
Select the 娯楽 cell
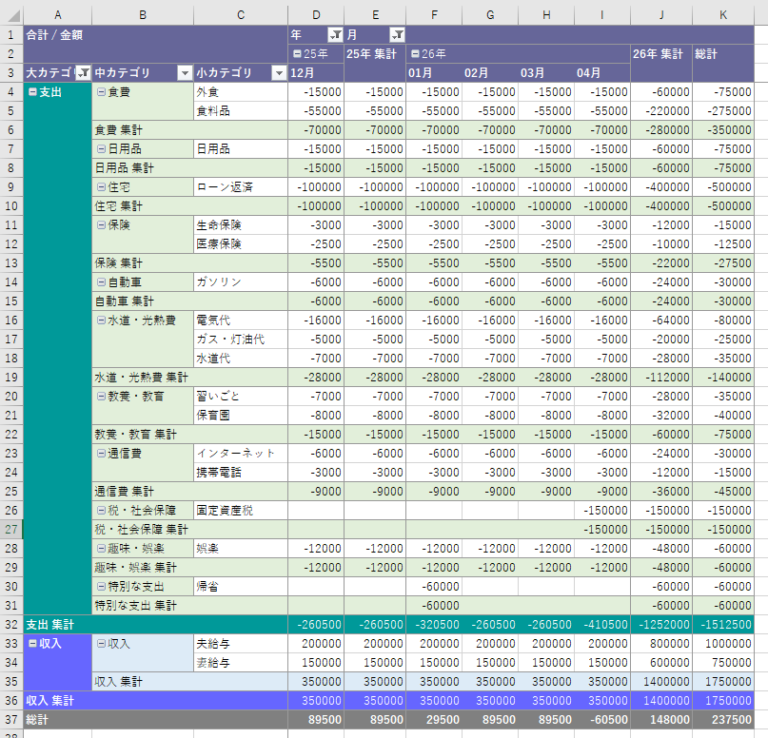240,548
